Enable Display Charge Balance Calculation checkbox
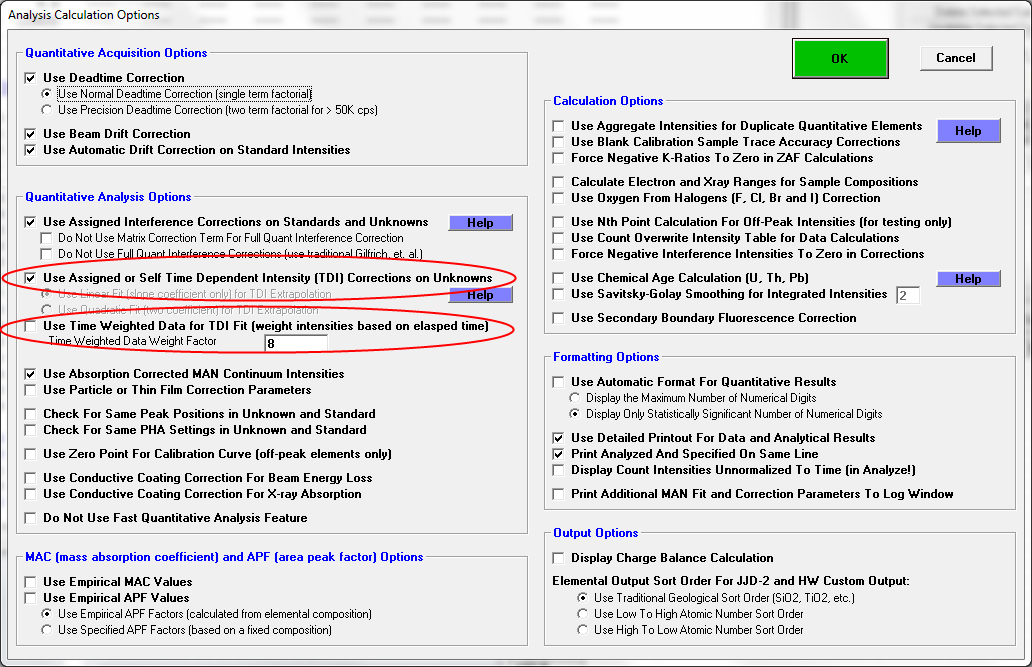Viewport: 1032px width, 667px height. pos(559,558)
